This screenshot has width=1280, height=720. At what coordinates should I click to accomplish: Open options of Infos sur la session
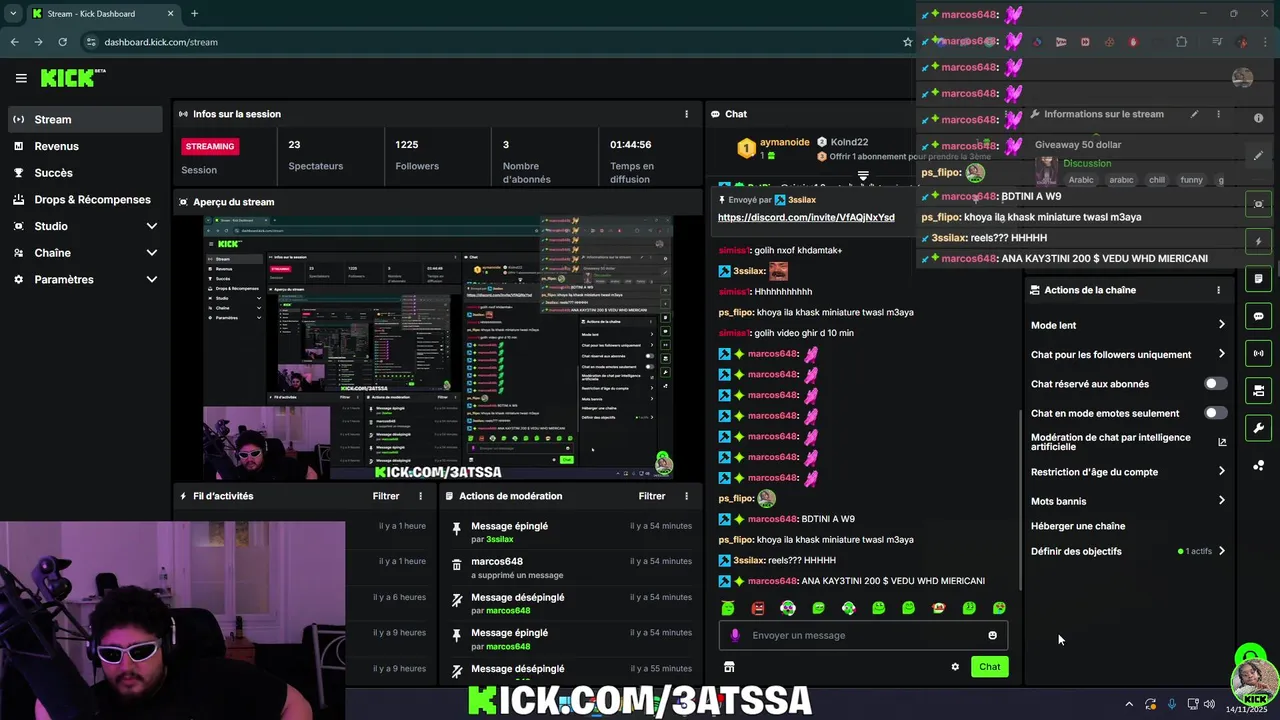point(686,114)
